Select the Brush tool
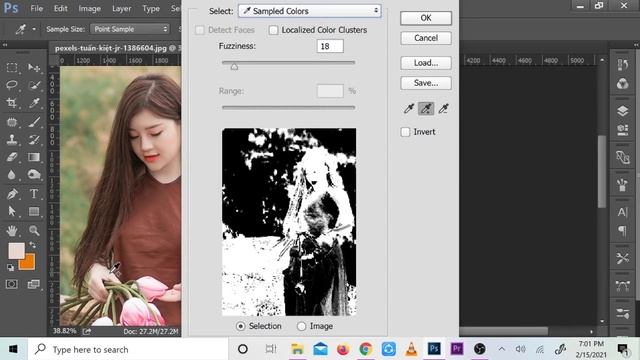Image resolution: width=640 pixels, height=360 pixels. pos(34,122)
